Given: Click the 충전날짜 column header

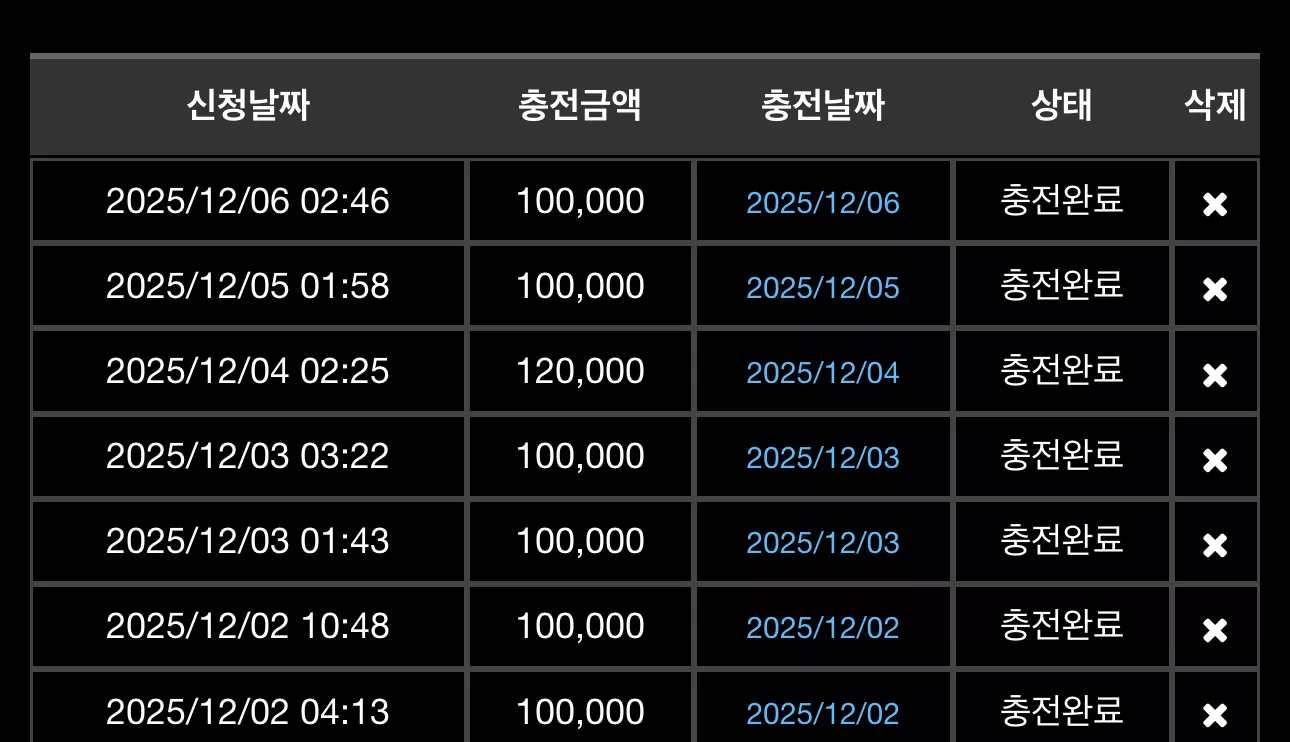Looking at the screenshot, I should point(823,105).
